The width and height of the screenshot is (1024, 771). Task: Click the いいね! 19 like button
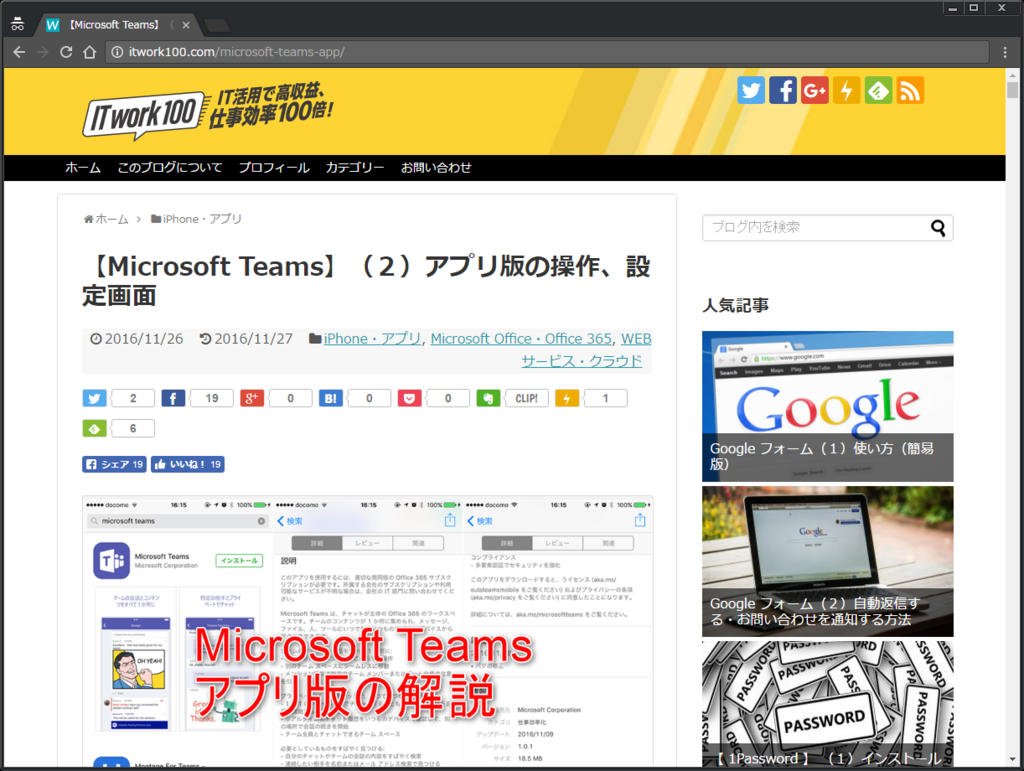click(188, 464)
